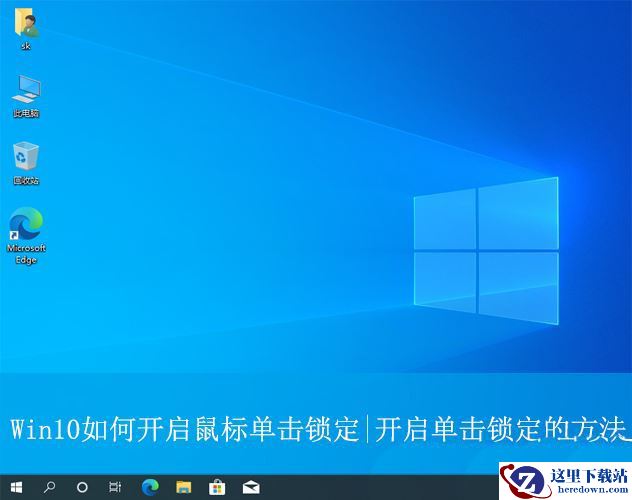The width and height of the screenshot is (632, 500).
Task: Open Microsoft Store from the taskbar
Action: pos(217,488)
